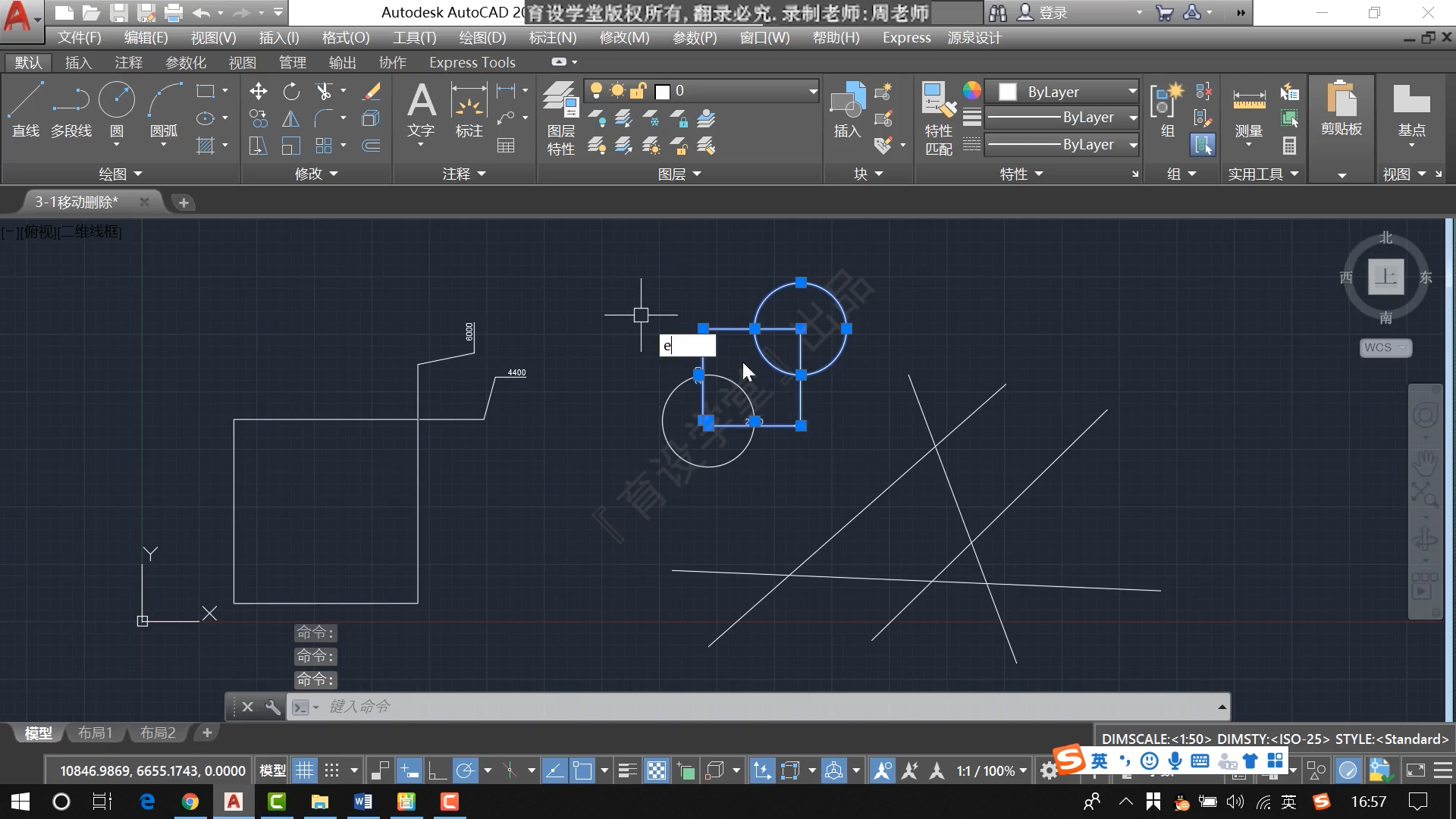Click the Trim tool icon
Screen dimensions: 1456x819
tap(324, 92)
